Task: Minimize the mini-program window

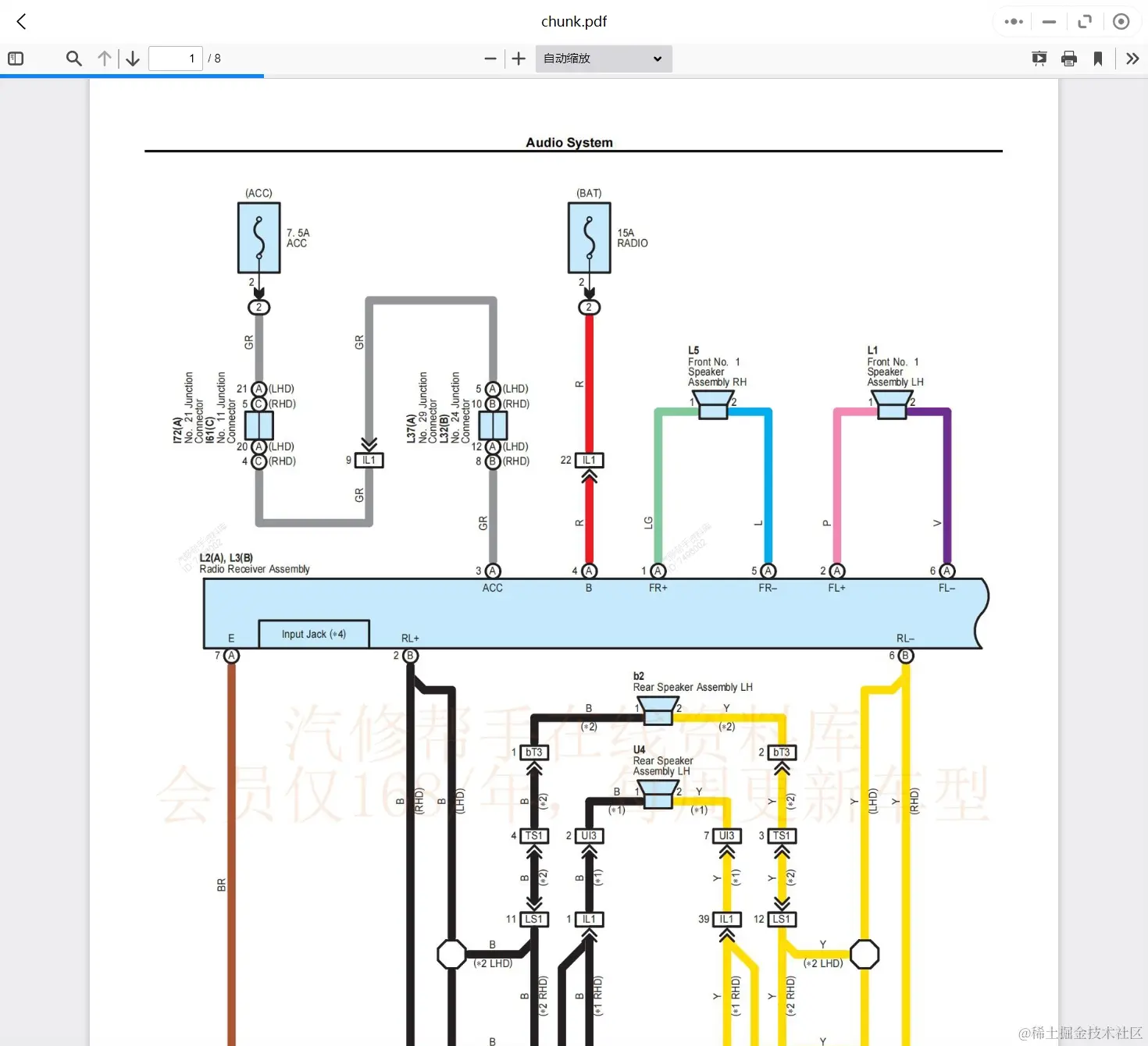Action: [x=1049, y=22]
